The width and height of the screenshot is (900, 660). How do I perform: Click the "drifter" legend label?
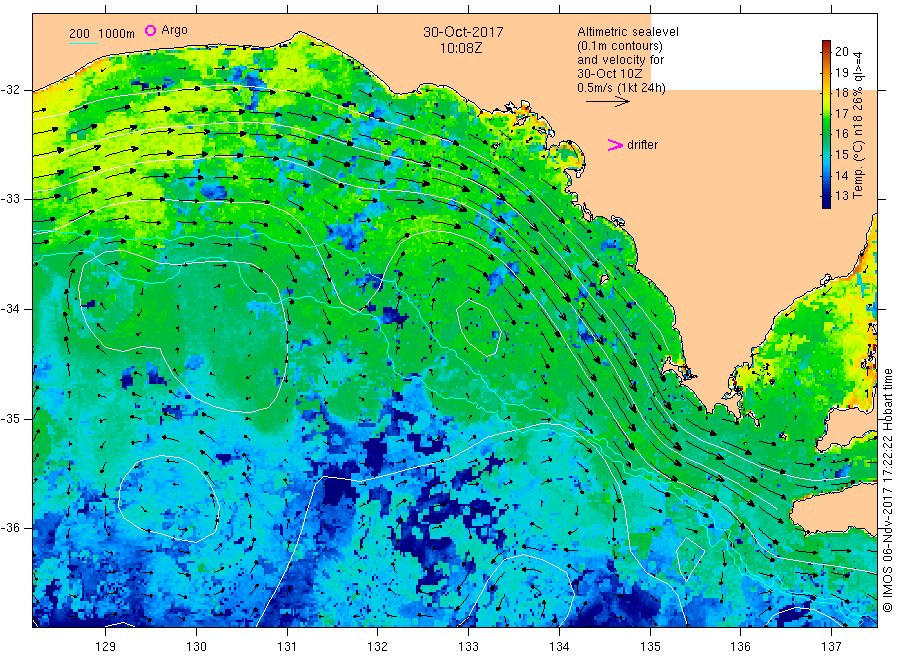tap(642, 145)
